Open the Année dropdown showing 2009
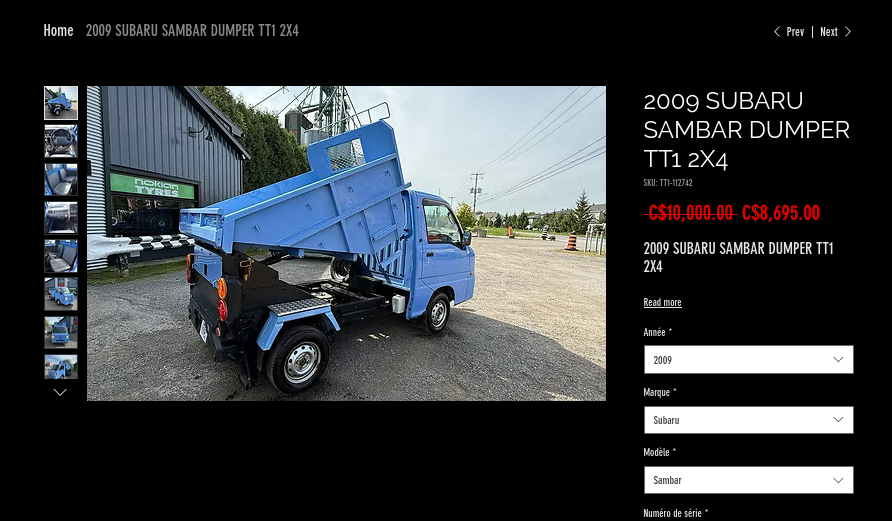 click(749, 359)
